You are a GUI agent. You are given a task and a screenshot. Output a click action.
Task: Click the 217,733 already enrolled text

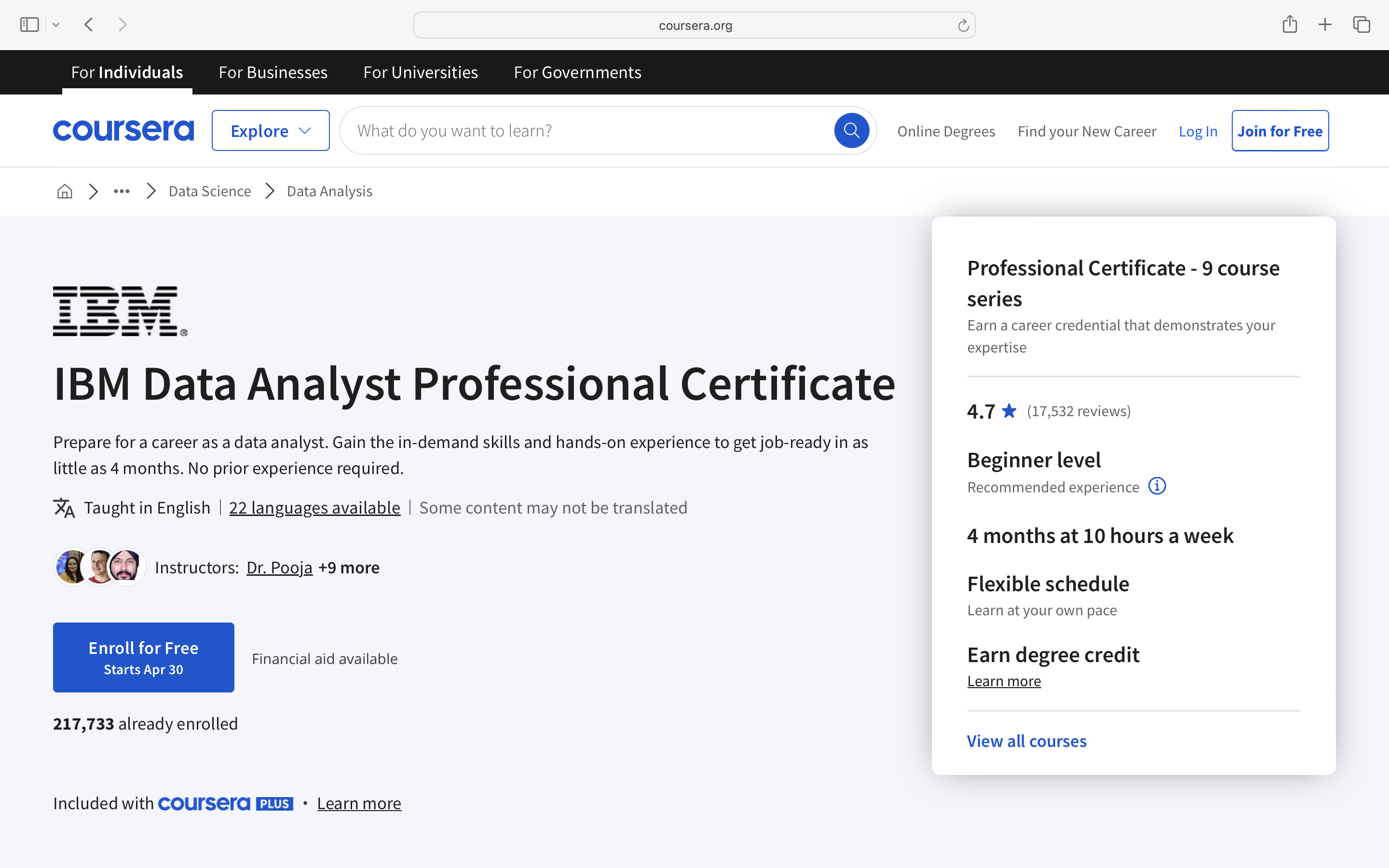145,723
